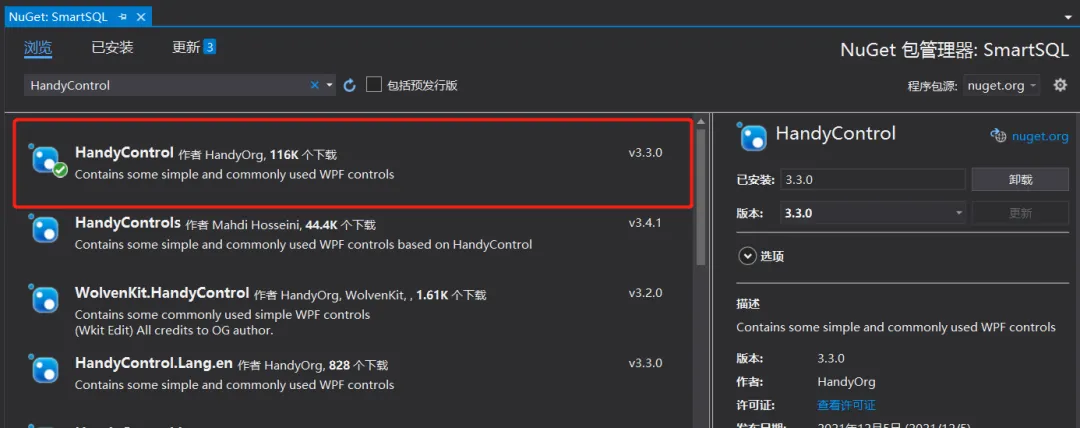The width and height of the screenshot is (1080, 428).
Task: Click the 描述 description heading
Action: 748,304
